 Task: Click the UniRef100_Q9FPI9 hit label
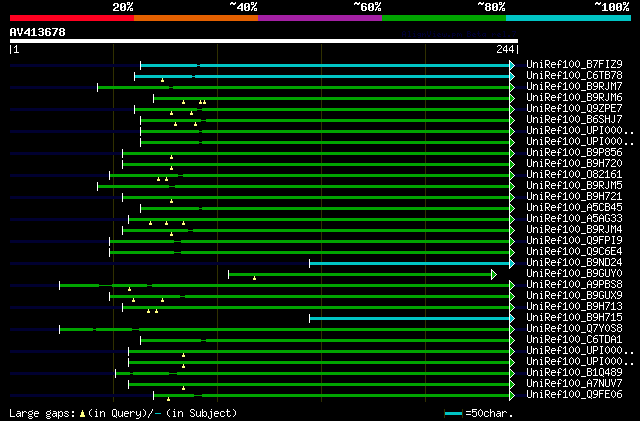(x=574, y=241)
